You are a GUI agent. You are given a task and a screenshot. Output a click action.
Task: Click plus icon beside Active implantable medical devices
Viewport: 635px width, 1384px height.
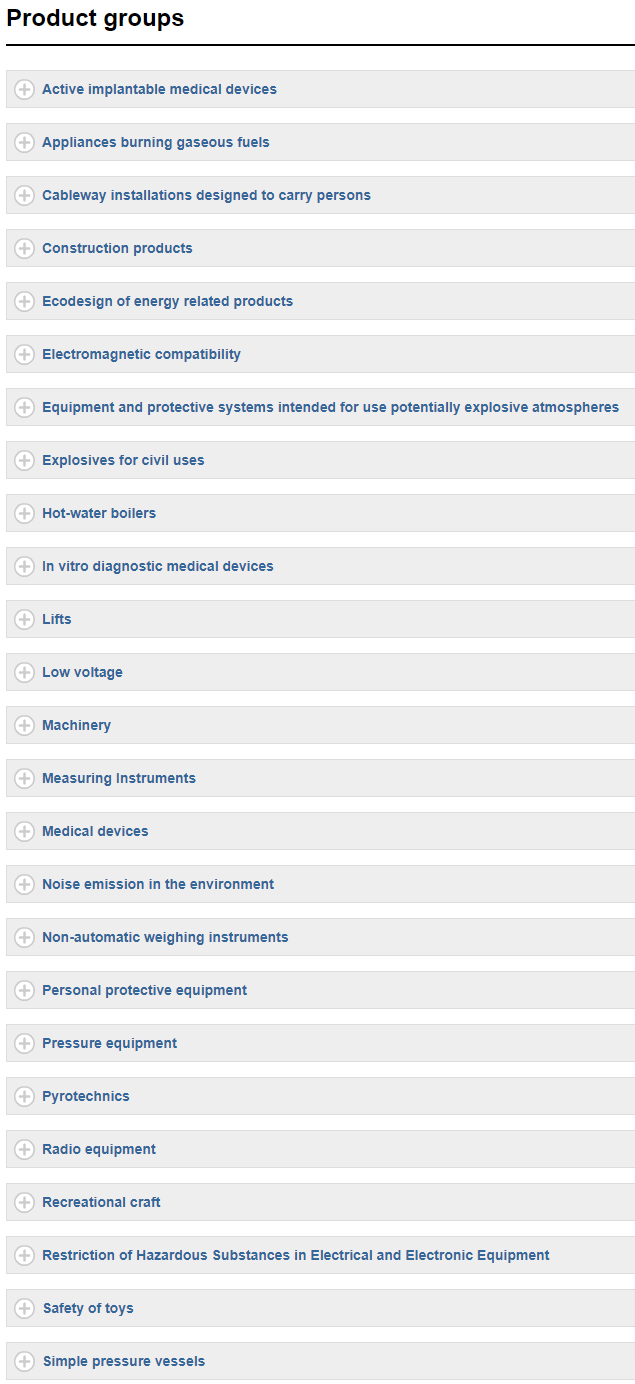point(24,89)
